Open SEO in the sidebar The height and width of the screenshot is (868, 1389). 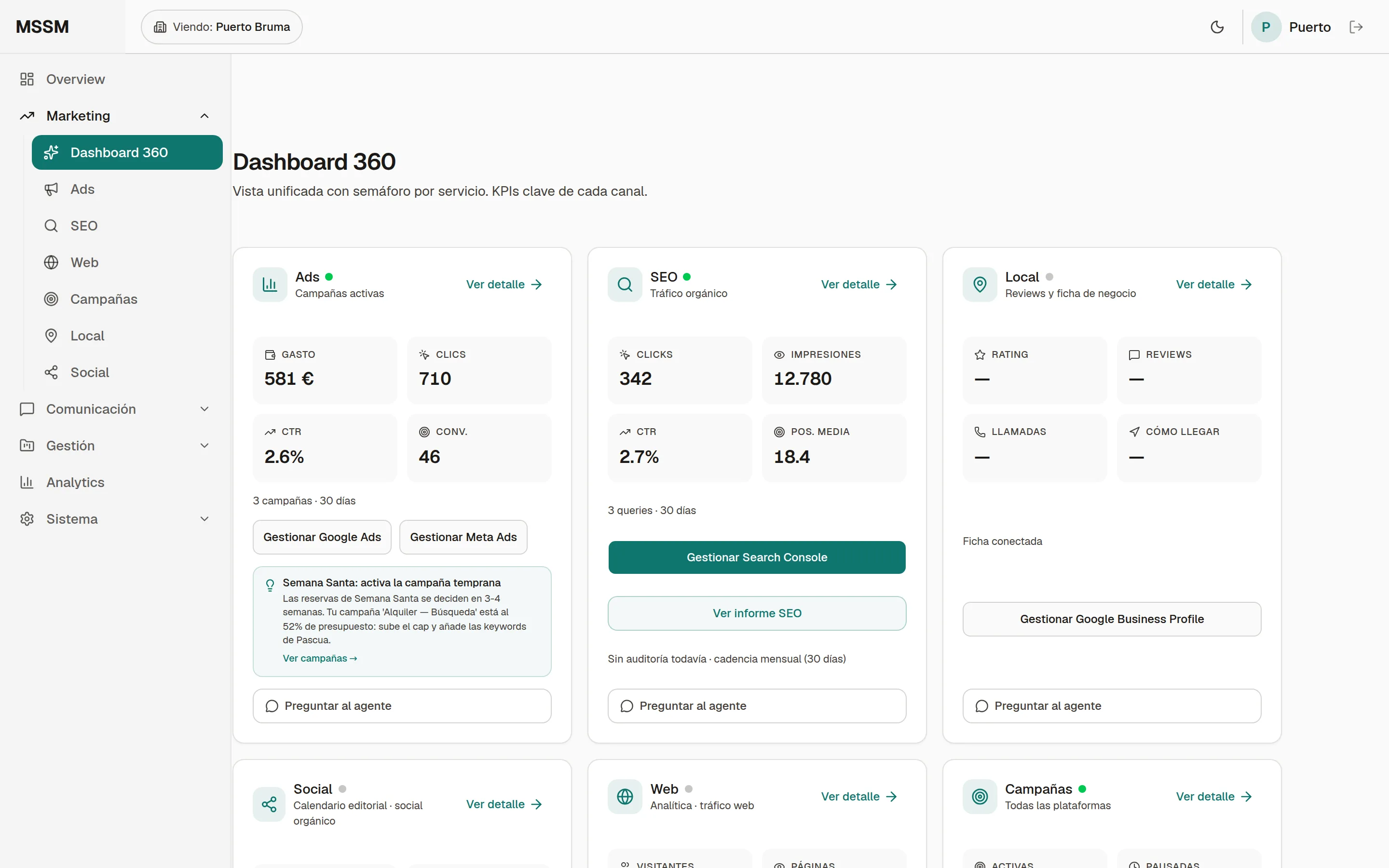[x=127, y=226]
